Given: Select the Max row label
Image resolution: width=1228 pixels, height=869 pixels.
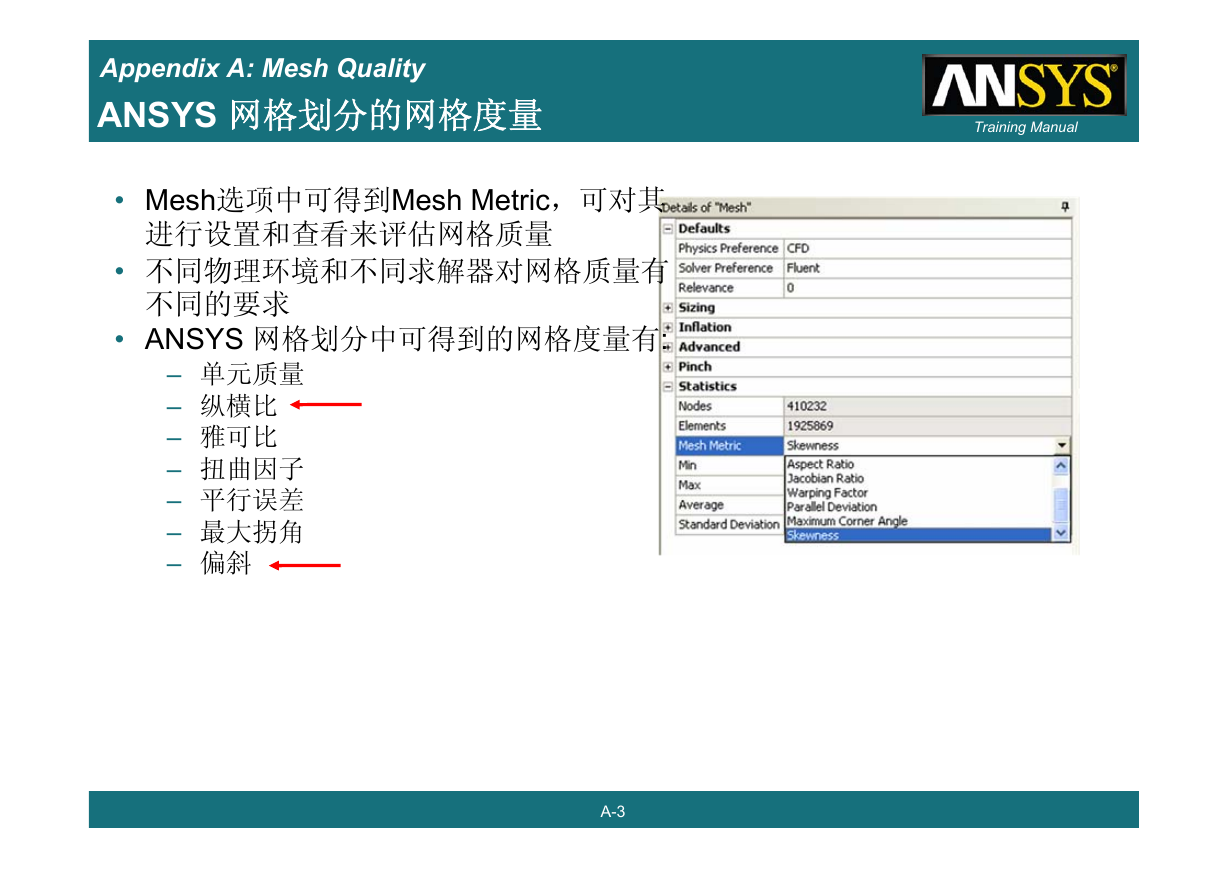Looking at the screenshot, I should [x=689, y=485].
